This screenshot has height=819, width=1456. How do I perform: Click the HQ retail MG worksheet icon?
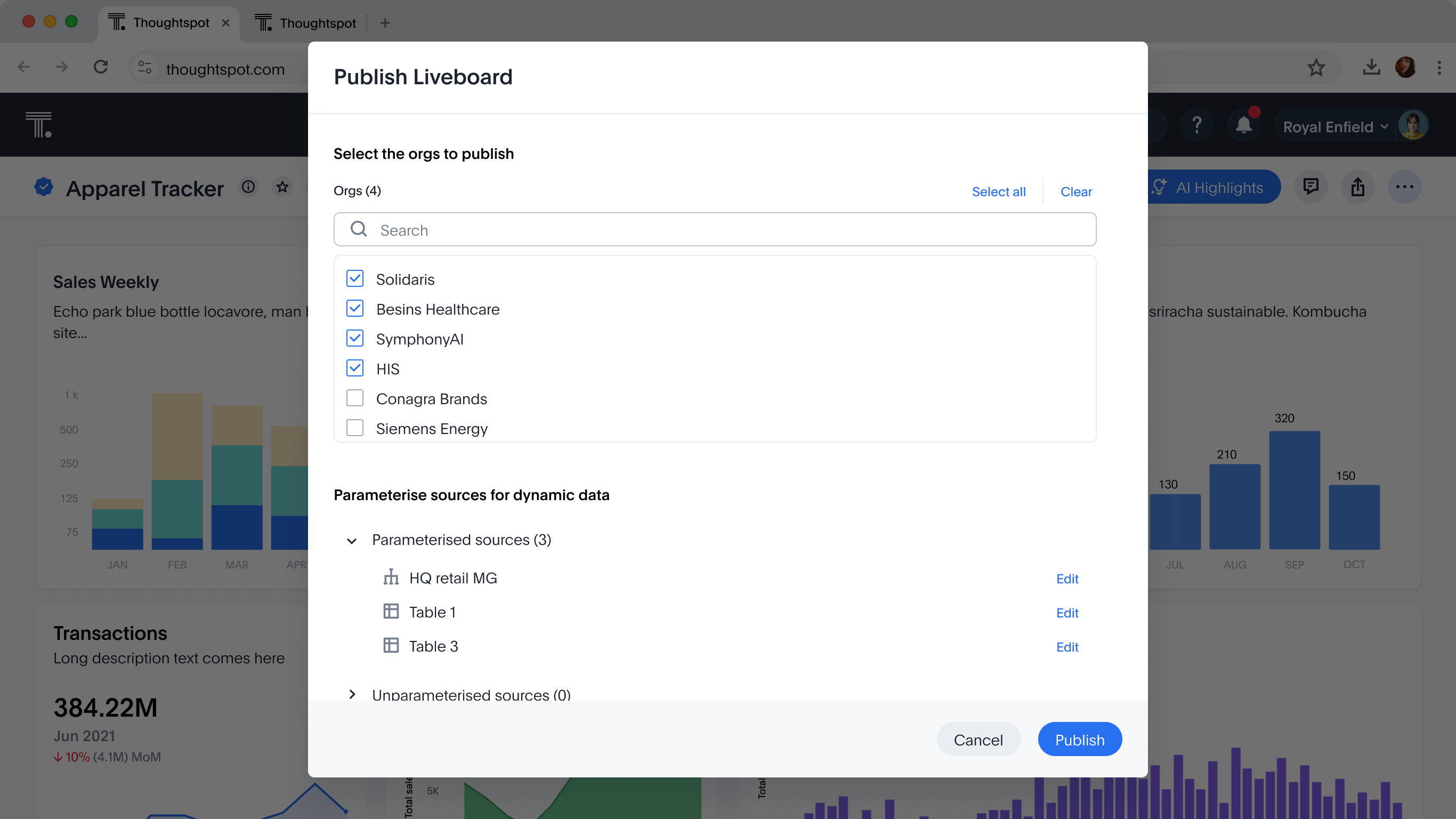391,577
